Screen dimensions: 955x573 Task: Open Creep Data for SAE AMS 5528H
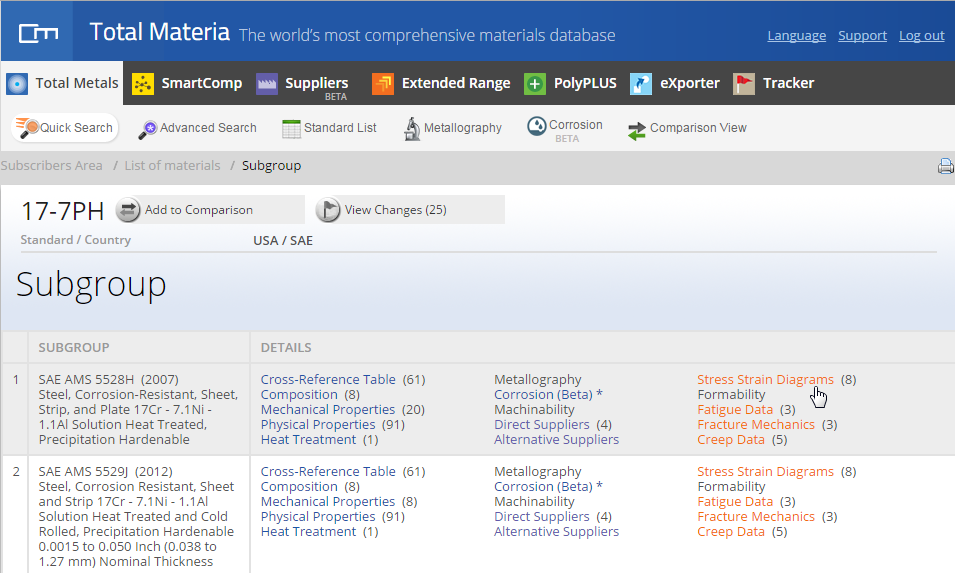(731, 440)
